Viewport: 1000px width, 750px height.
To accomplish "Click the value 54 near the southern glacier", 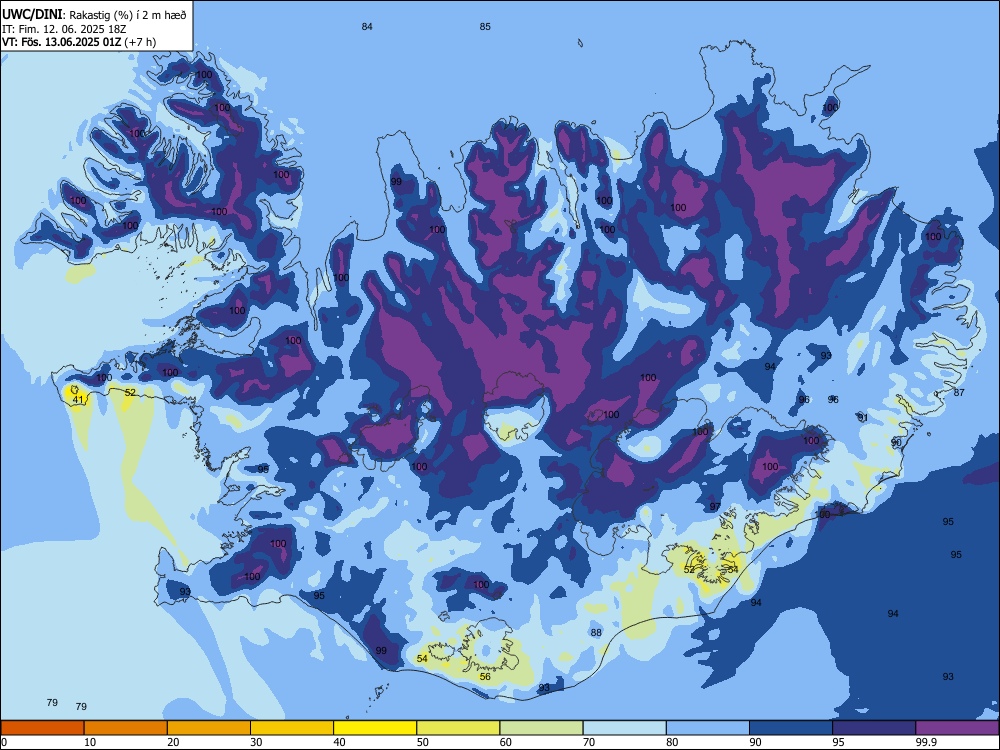I will pyautogui.click(x=422, y=658).
